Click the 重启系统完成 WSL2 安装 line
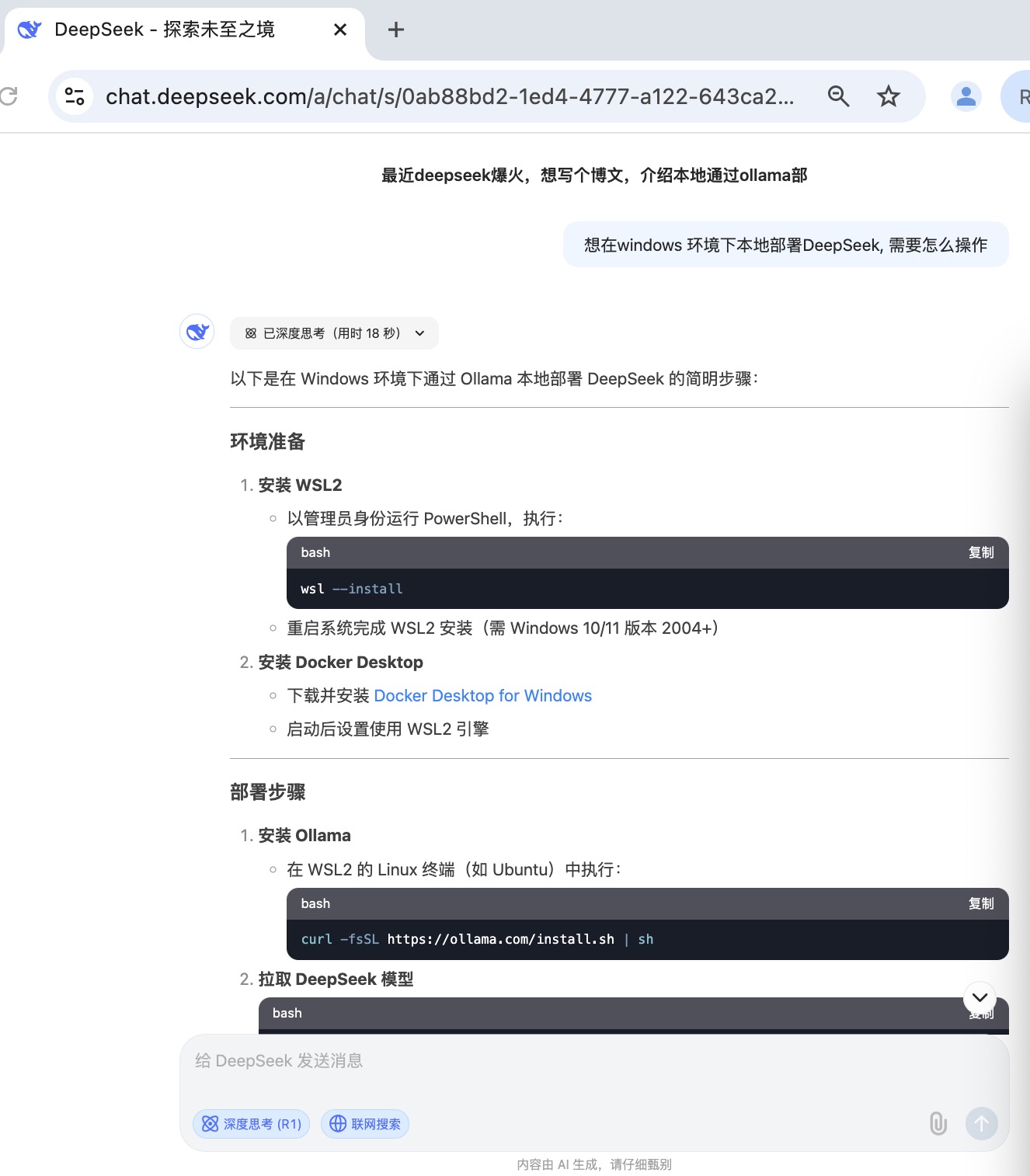 (x=503, y=628)
